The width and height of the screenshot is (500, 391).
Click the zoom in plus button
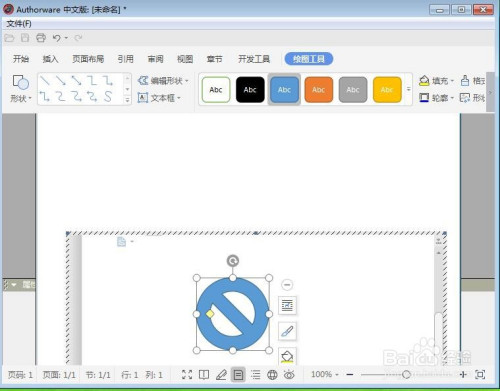(x=463, y=375)
